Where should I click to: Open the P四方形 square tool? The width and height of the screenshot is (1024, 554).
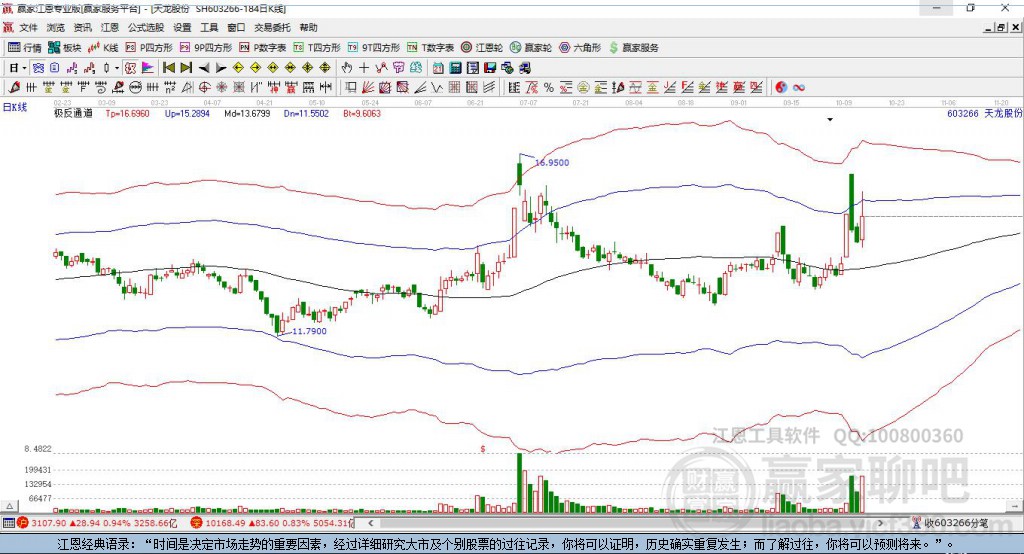coord(149,48)
